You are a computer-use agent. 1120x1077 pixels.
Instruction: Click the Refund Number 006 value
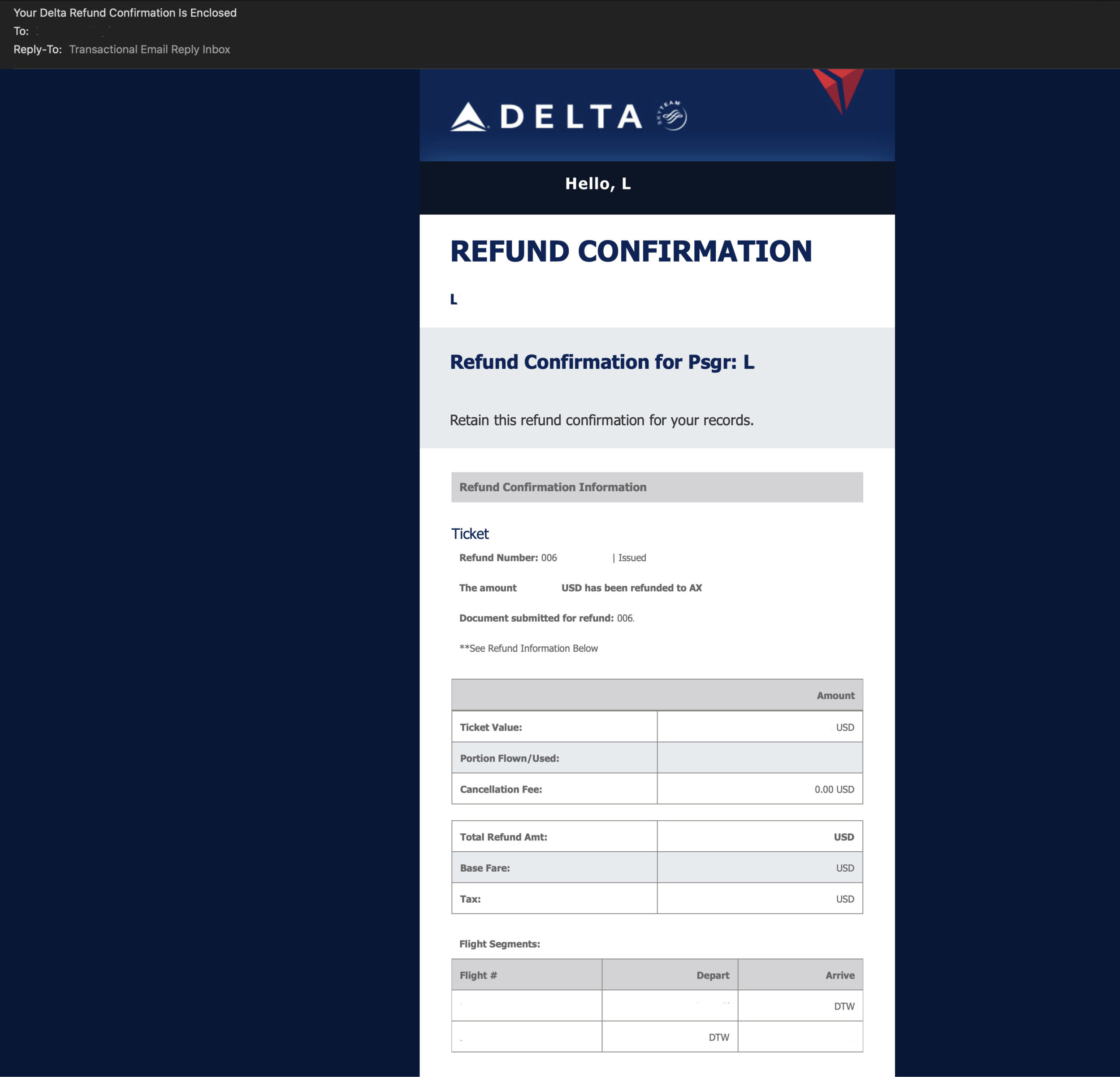point(549,558)
